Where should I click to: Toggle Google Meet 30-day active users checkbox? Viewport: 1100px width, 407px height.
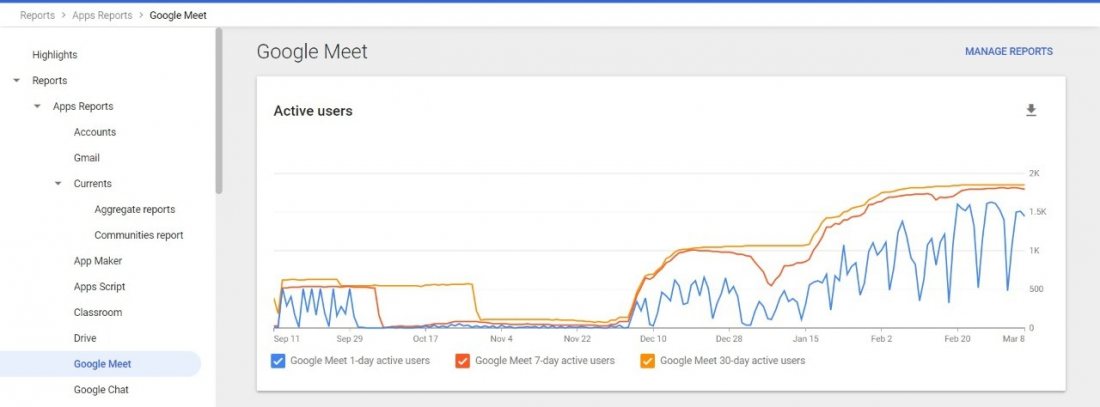pyautogui.click(x=648, y=361)
